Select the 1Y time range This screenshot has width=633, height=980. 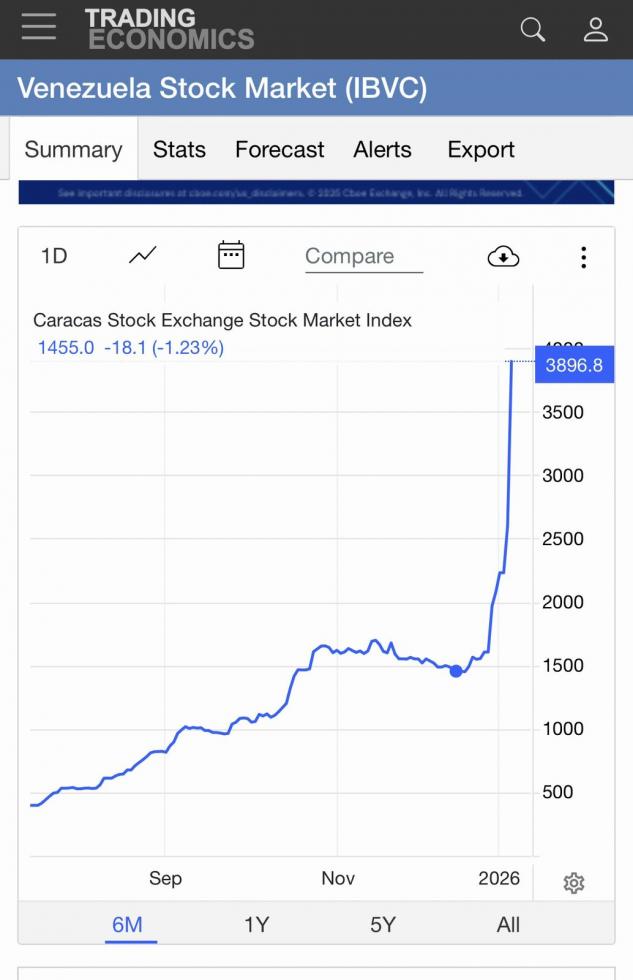click(256, 924)
